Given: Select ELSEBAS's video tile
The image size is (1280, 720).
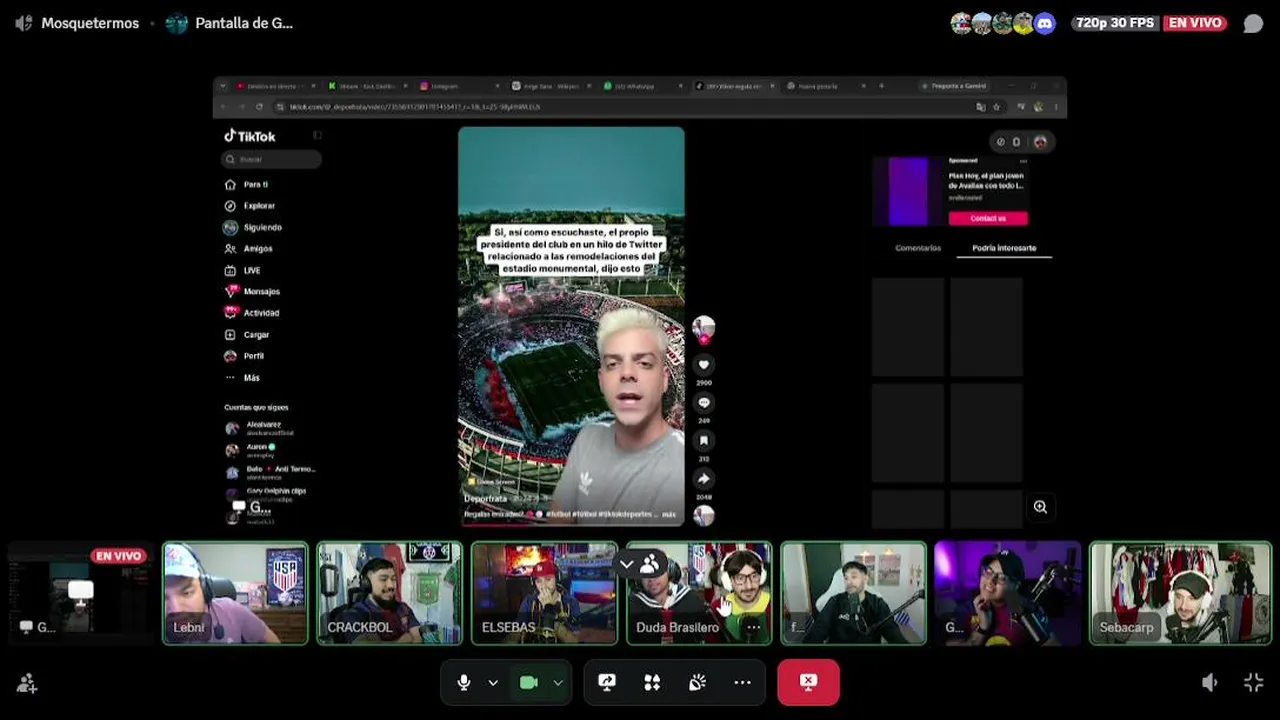Looking at the screenshot, I should tap(544, 593).
